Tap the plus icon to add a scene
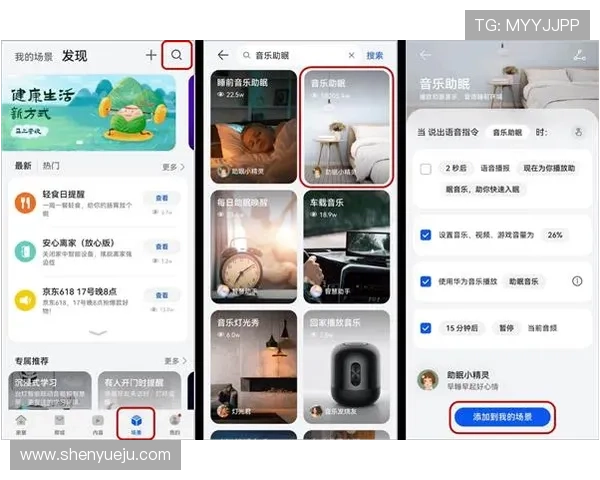This screenshot has height=480, width=600. pyautogui.click(x=151, y=55)
